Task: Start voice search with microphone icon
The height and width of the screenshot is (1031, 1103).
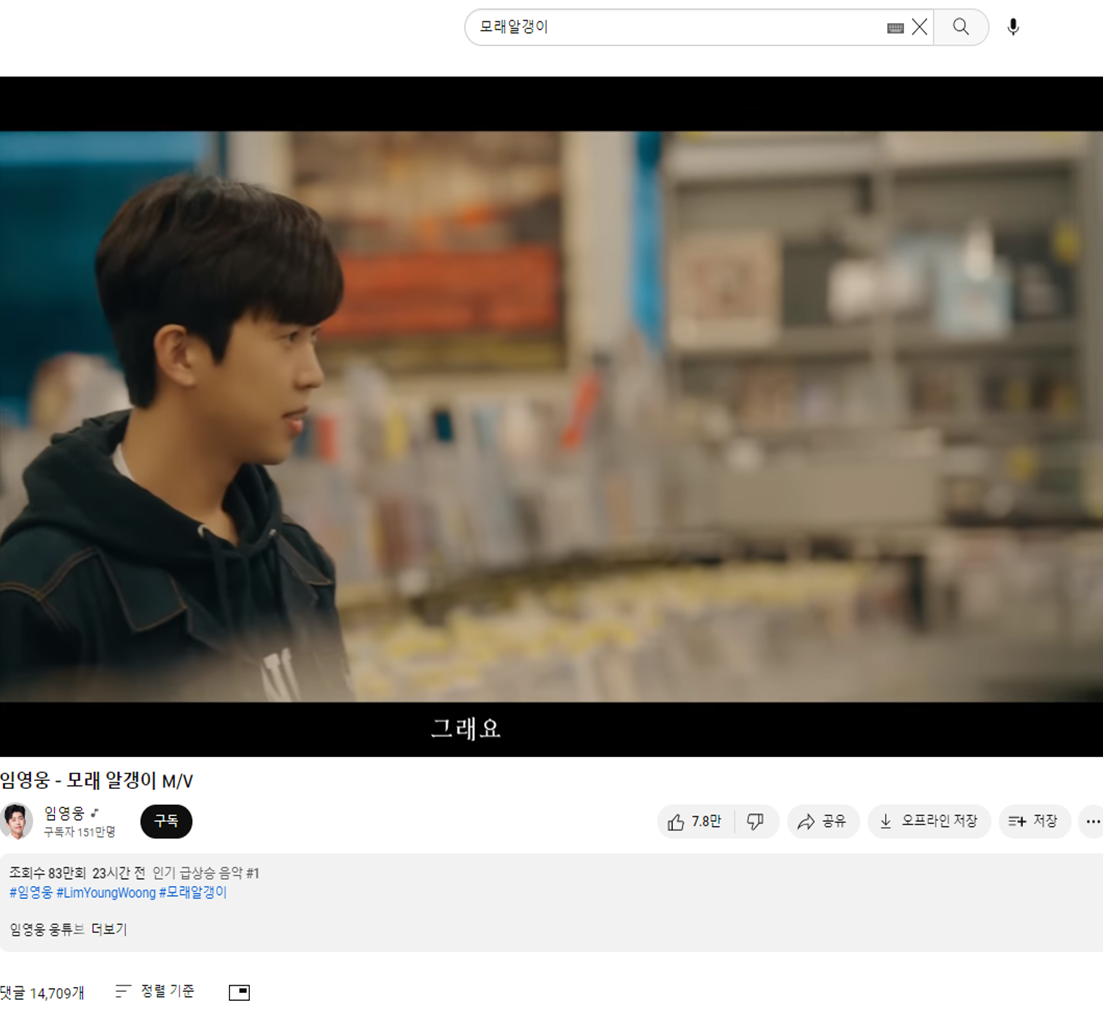Action: click(x=1013, y=27)
